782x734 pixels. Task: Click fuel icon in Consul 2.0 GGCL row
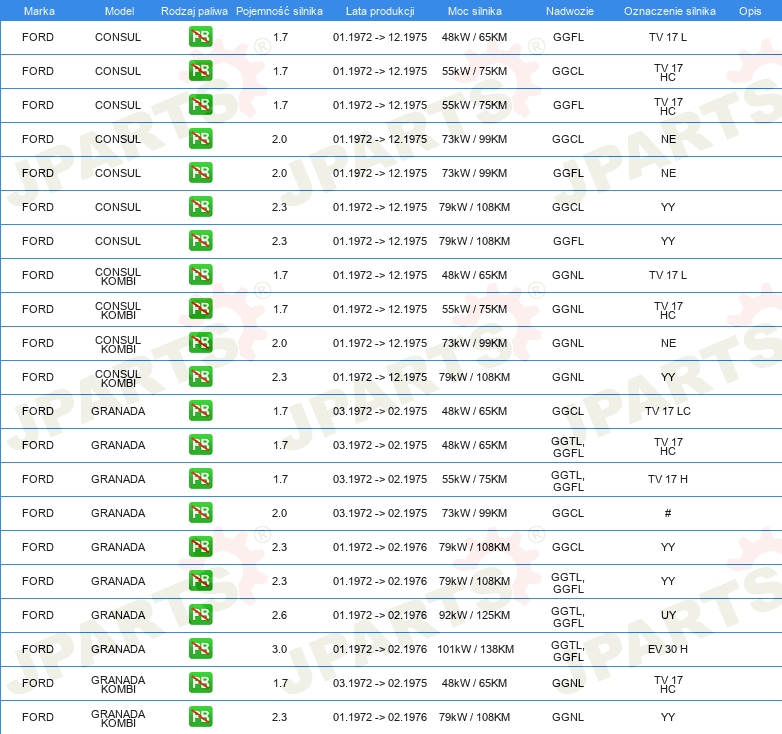[200, 139]
